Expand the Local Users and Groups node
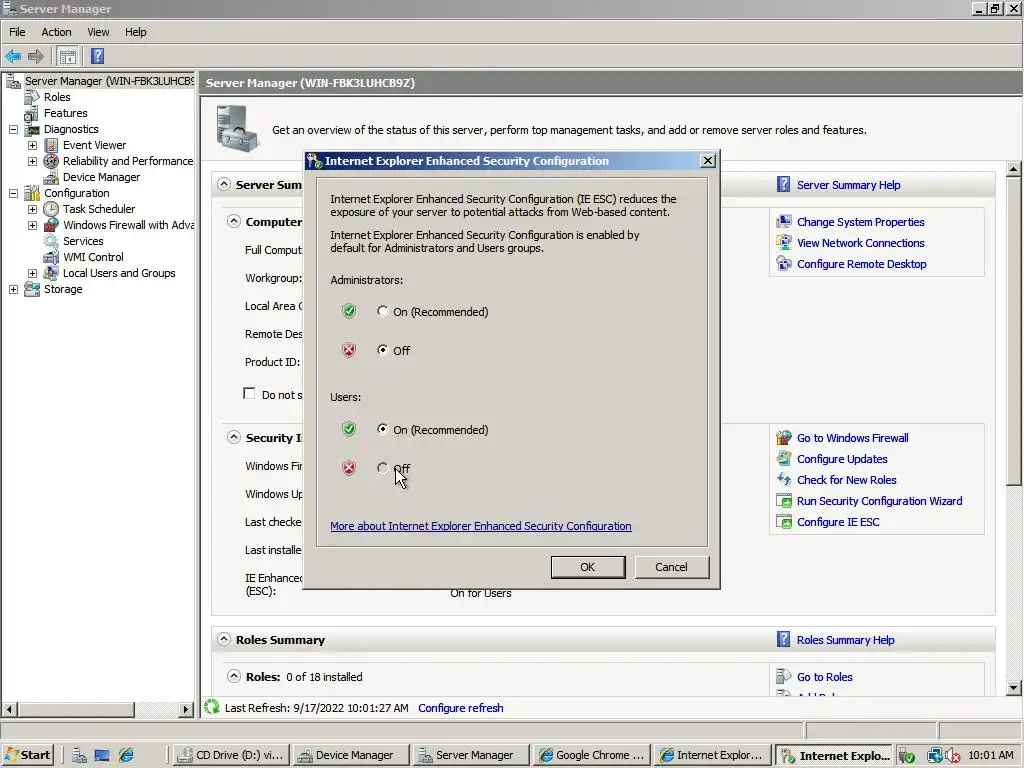Viewport: 1024px width, 768px height. [x=32, y=273]
